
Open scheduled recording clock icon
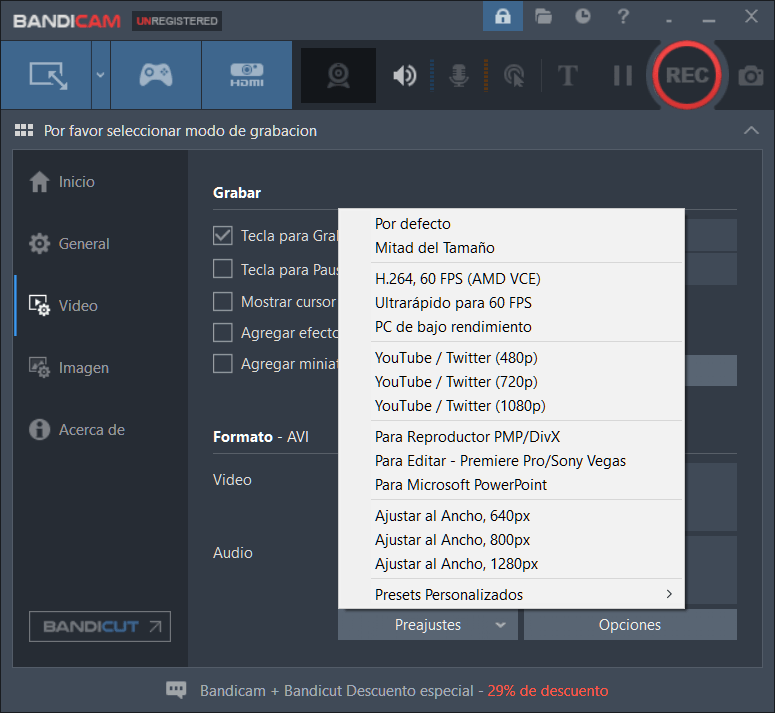tap(583, 16)
